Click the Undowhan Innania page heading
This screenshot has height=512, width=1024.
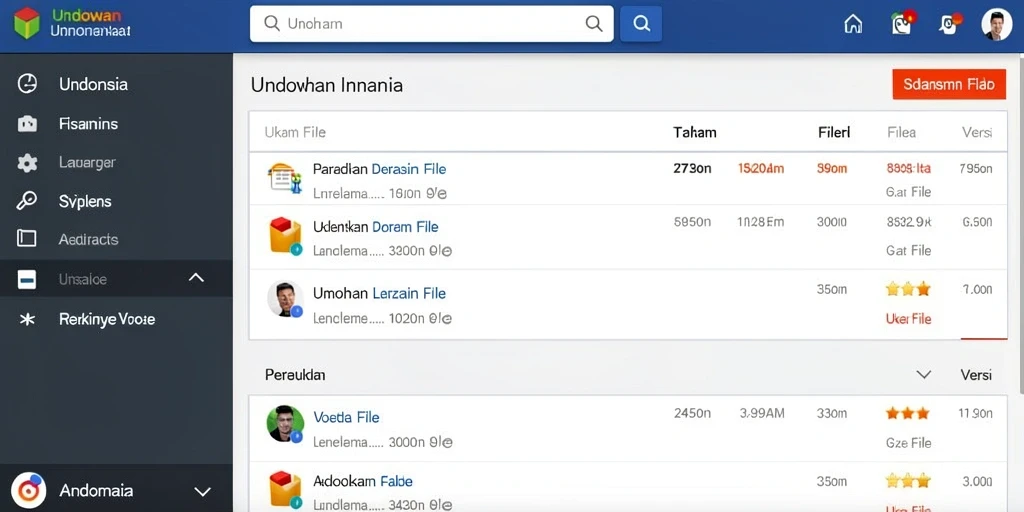(x=327, y=86)
